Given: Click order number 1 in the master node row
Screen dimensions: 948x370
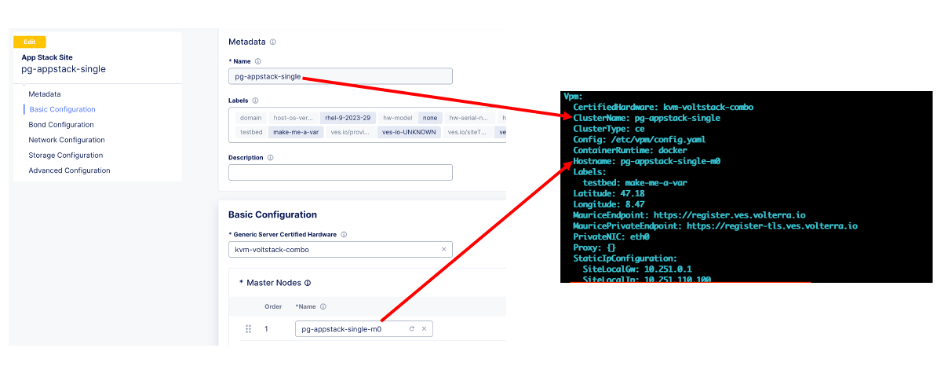Looking at the screenshot, I should pyautogui.click(x=266, y=329).
